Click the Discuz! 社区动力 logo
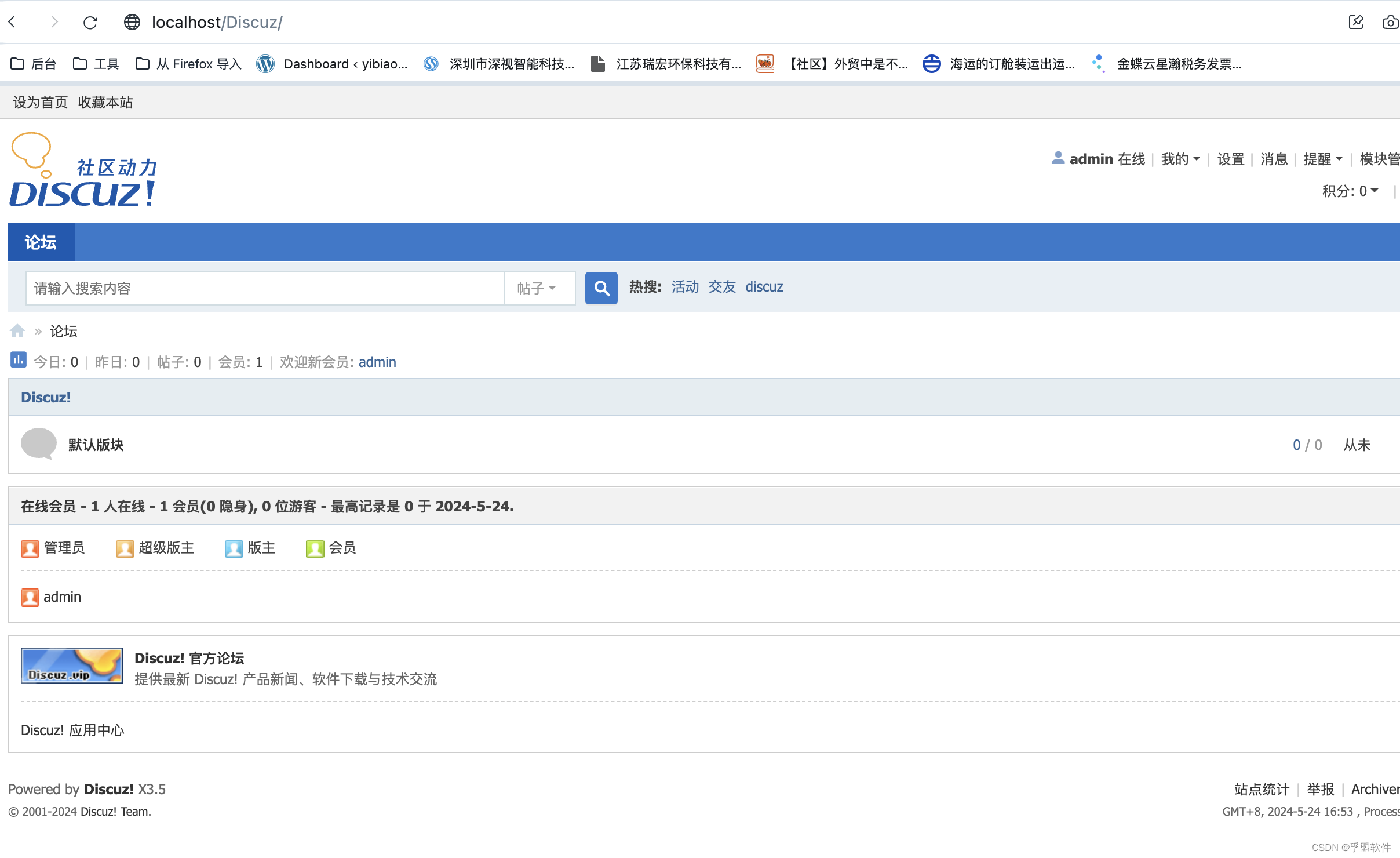The height and width of the screenshot is (858, 1400). coord(83,170)
